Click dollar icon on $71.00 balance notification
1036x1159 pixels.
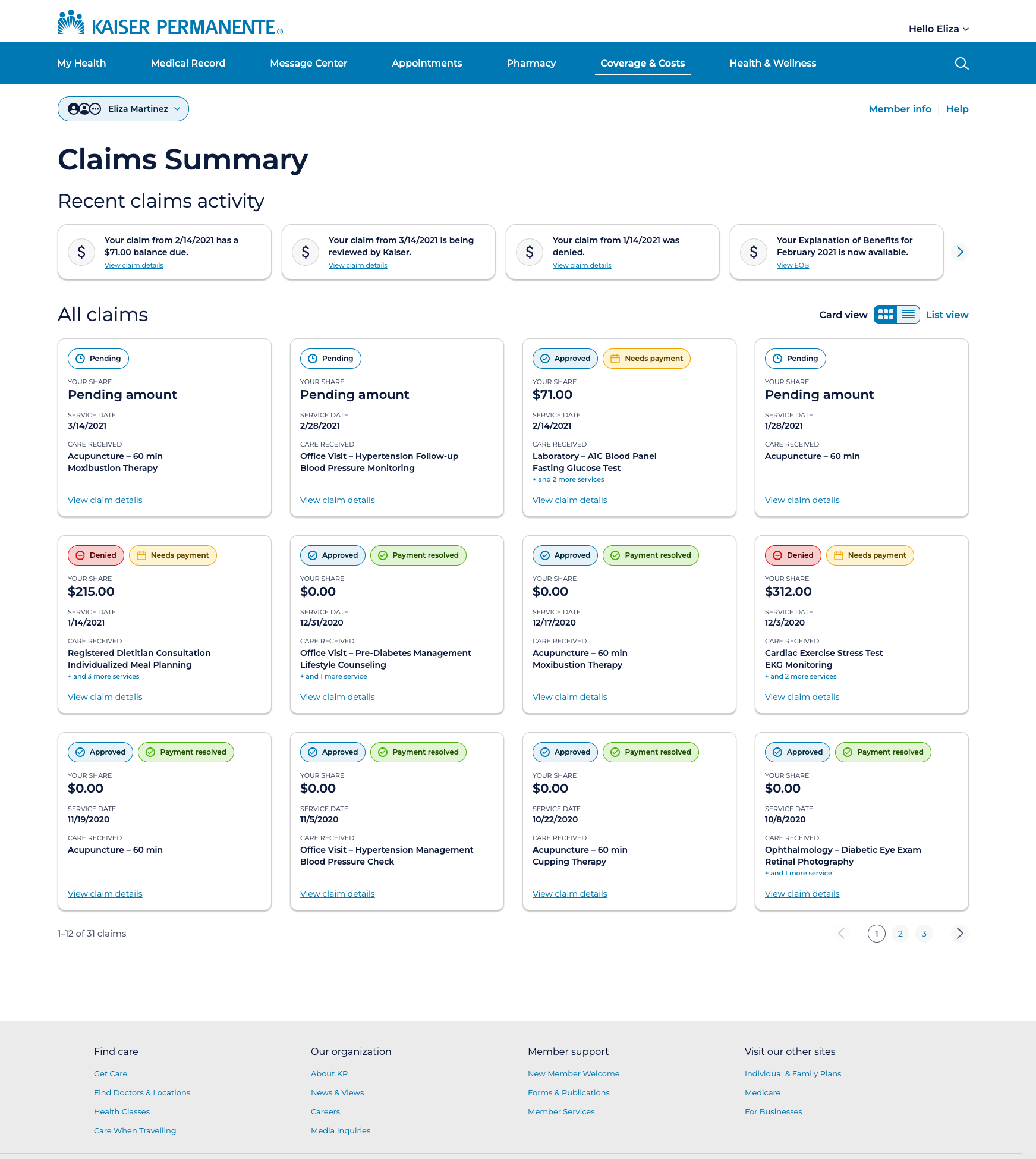pyautogui.click(x=81, y=252)
